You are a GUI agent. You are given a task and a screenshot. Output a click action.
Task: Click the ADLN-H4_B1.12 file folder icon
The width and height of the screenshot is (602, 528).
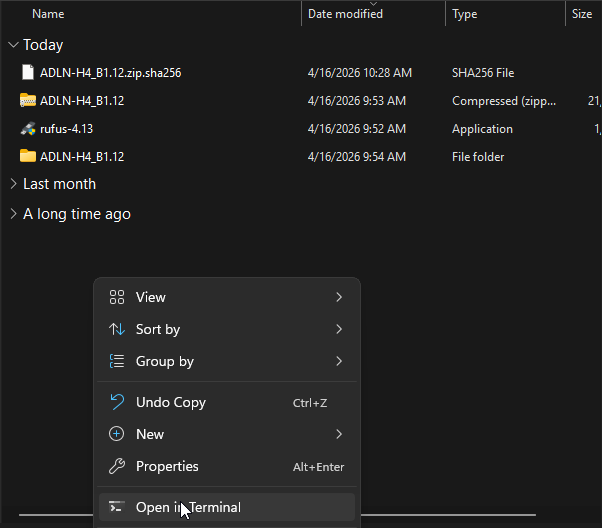[28, 157]
